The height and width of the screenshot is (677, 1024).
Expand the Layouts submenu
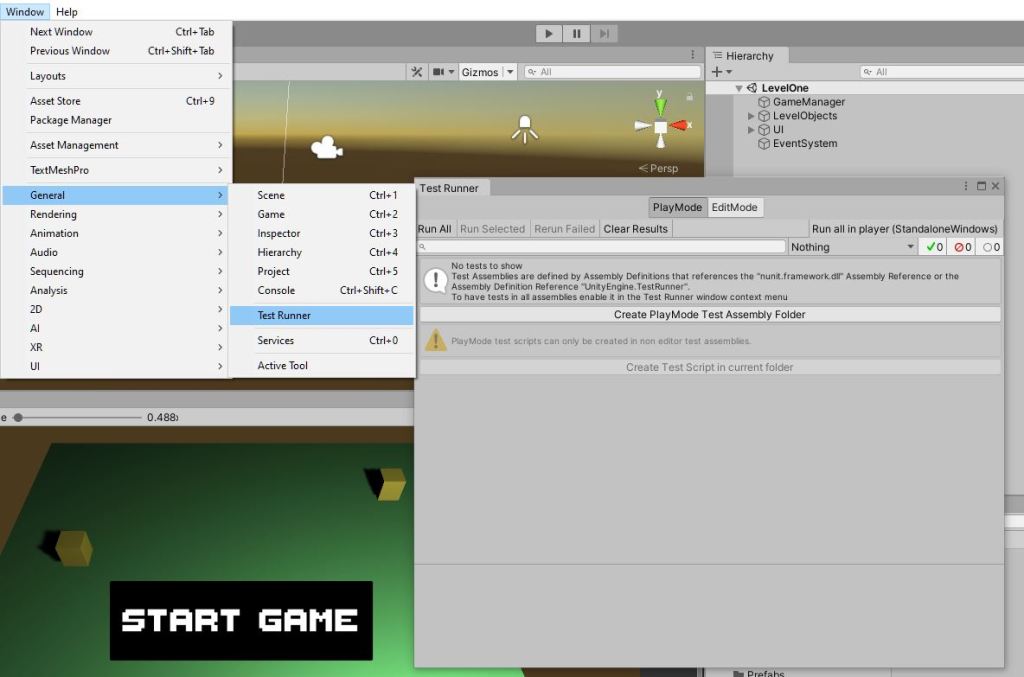(x=117, y=76)
